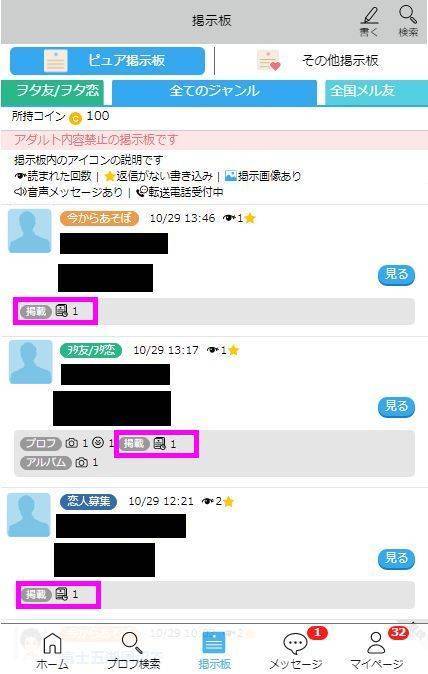The image size is (428, 674).
Task: Click avatar of the 今からあそぼ post
Action: [30, 231]
